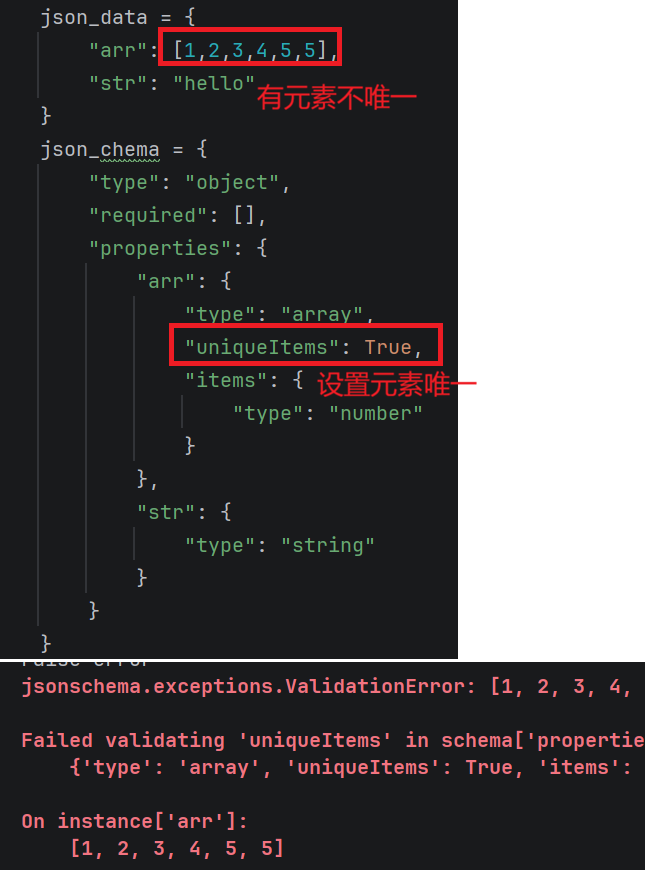Click the True value after uniqueItems

pyautogui.click(x=388, y=347)
